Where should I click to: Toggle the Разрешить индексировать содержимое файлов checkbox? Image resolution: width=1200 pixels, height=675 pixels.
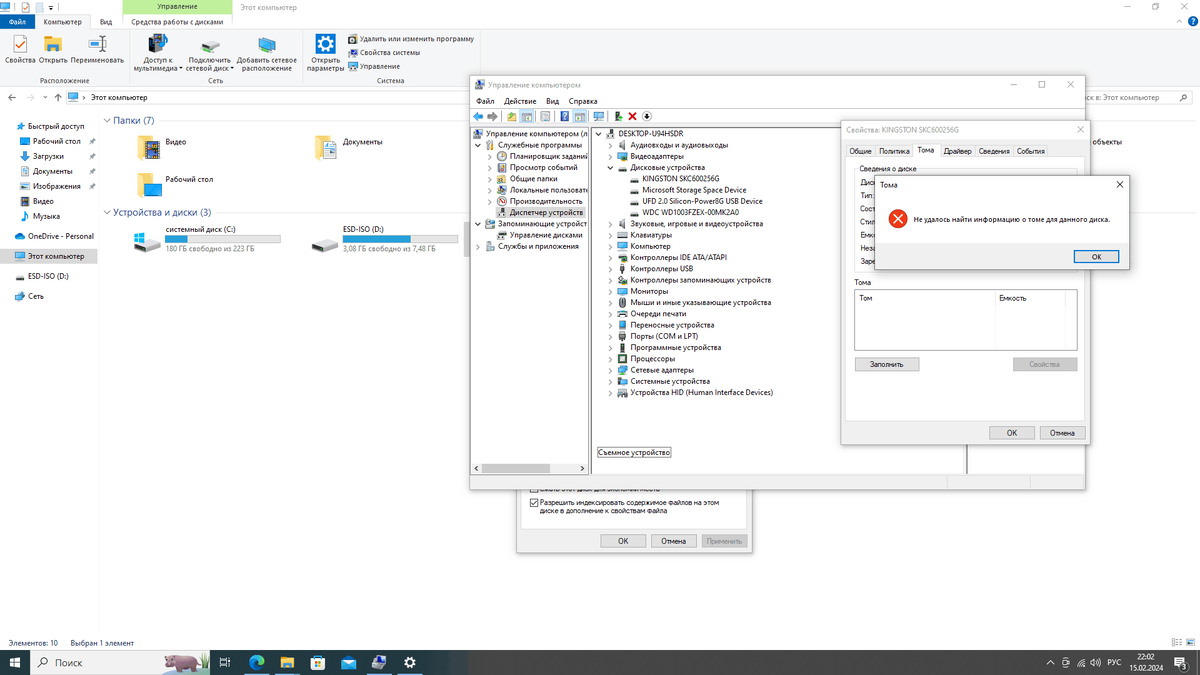[x=534, y=503]
